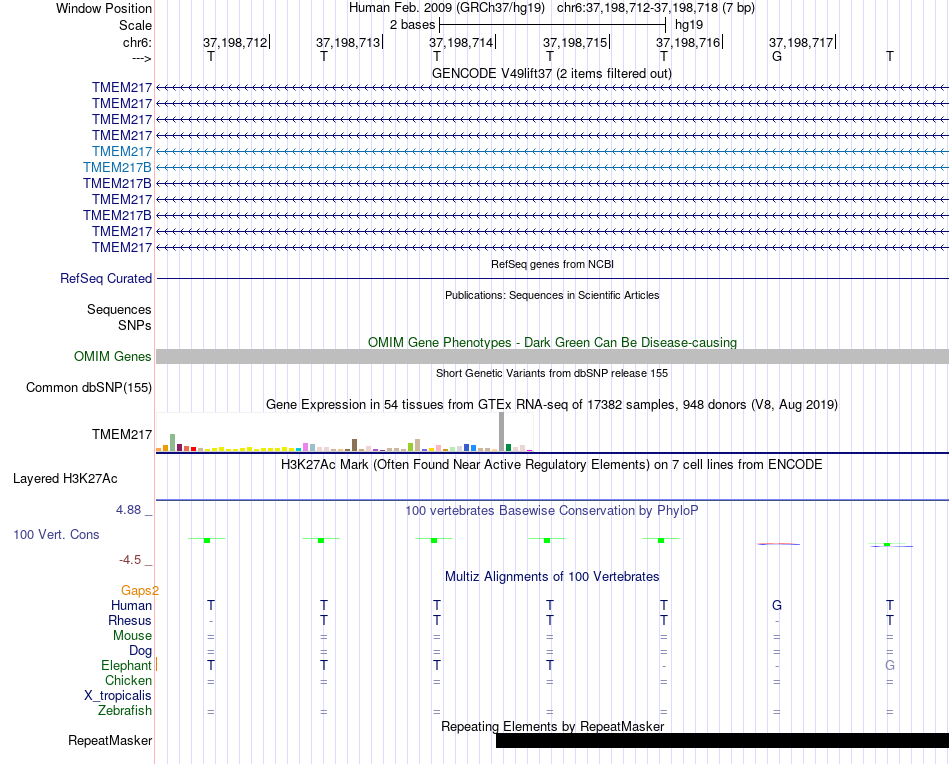The image size is (950, 764).
Task: Select the RefSeq Curated track label
Action: (x=106, y=278)
